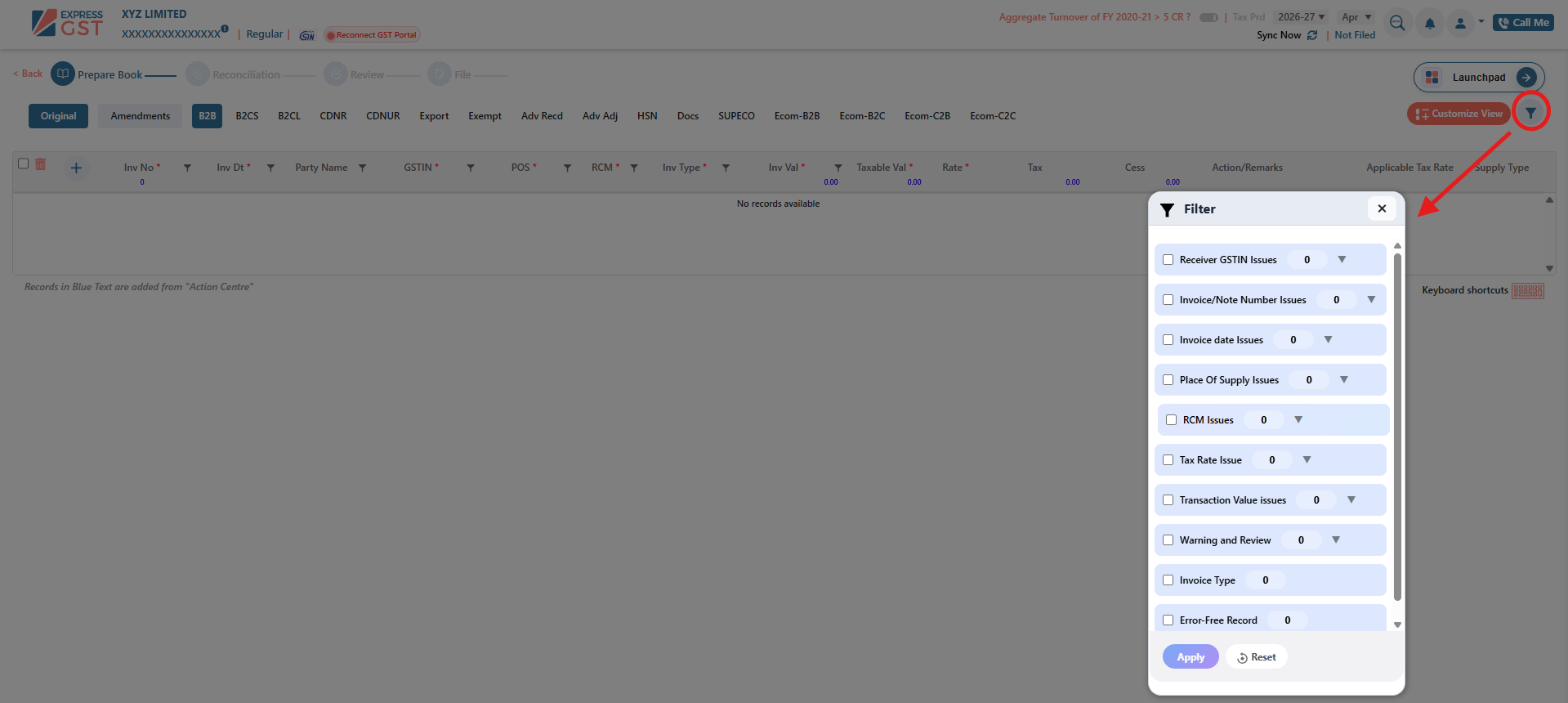Screen dimensions: 1568x703
Task: Expand the Place Of Supply Issues arrow
Action: tap(1344, 380)
